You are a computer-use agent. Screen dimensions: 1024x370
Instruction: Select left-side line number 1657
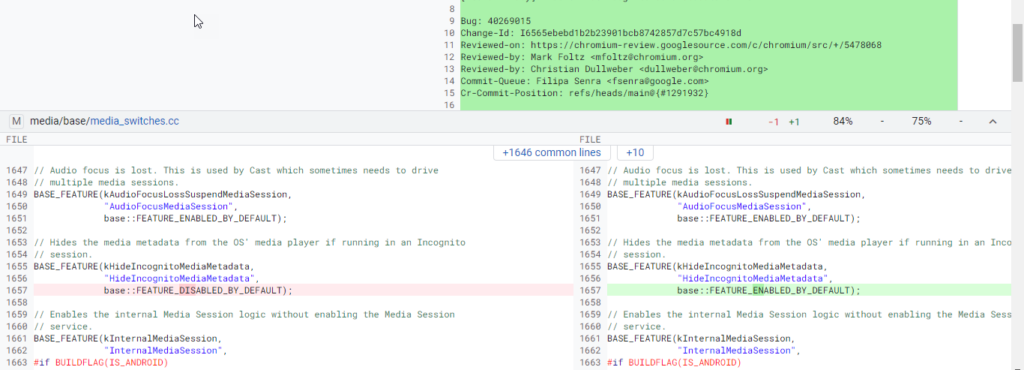tap(17, 290)
